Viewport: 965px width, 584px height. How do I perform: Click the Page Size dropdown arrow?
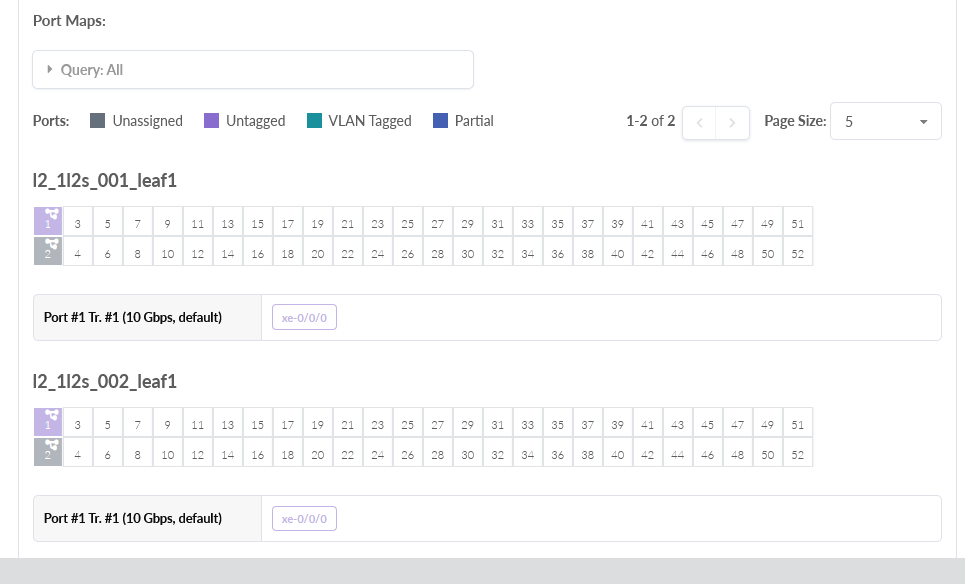923,122
